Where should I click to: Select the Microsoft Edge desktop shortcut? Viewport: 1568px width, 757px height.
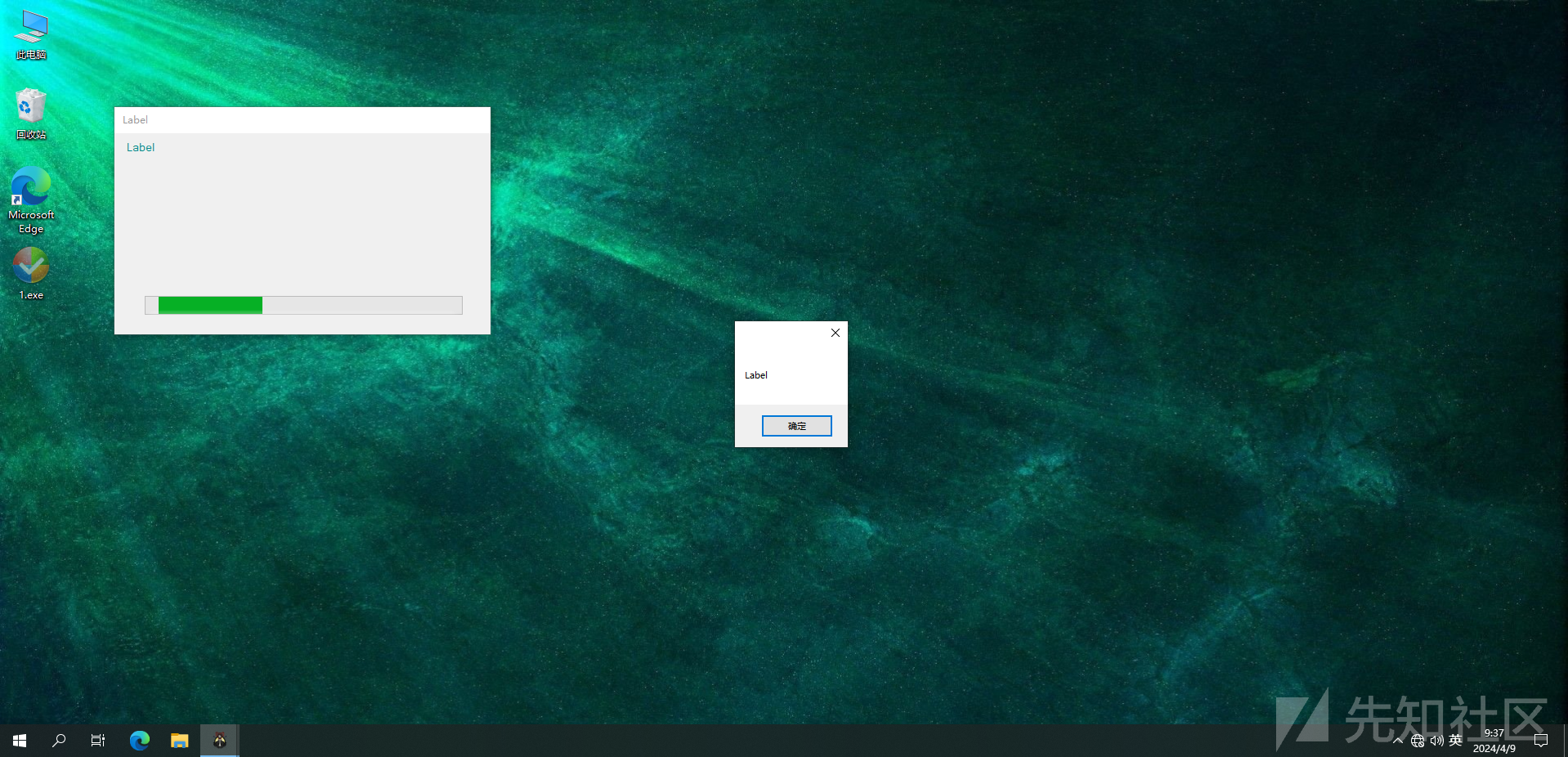pos(31,200)
